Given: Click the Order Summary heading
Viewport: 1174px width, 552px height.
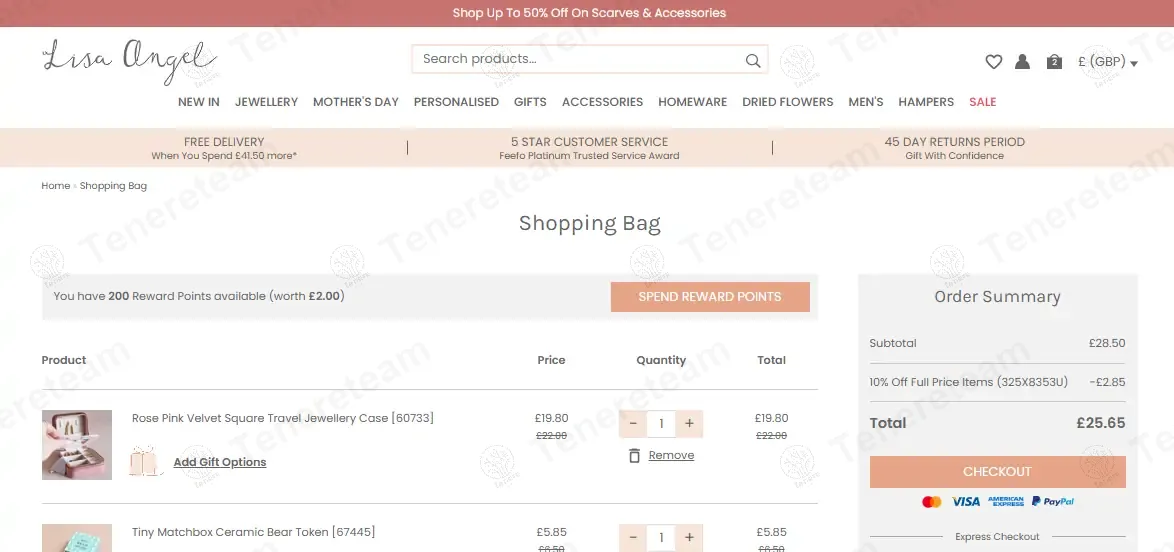Looking at the screenshot, I should tap(997, 297).
